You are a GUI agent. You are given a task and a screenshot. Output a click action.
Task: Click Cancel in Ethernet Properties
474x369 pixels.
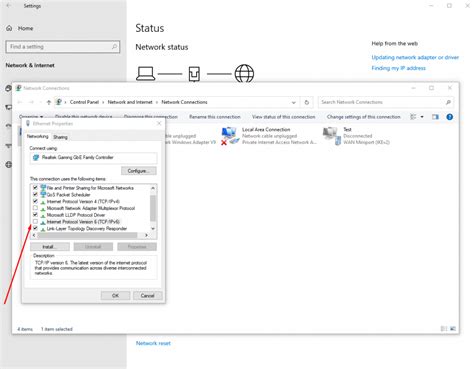point(147,295)
